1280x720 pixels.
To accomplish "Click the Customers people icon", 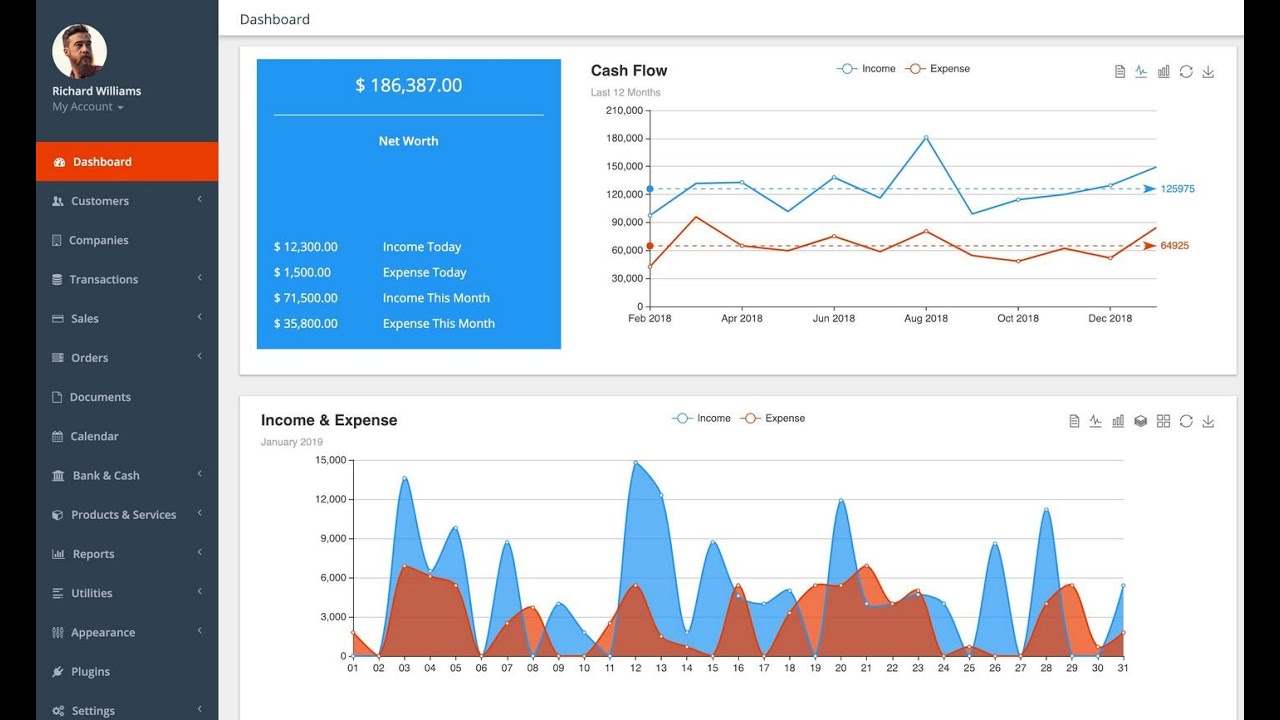I will (x=58, y=201).
